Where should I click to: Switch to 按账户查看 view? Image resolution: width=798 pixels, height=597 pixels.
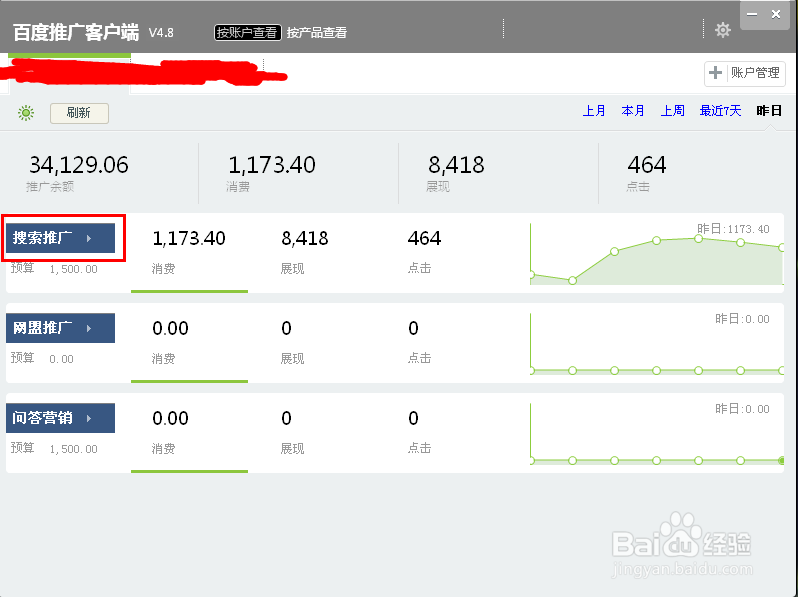pos(247,33)
